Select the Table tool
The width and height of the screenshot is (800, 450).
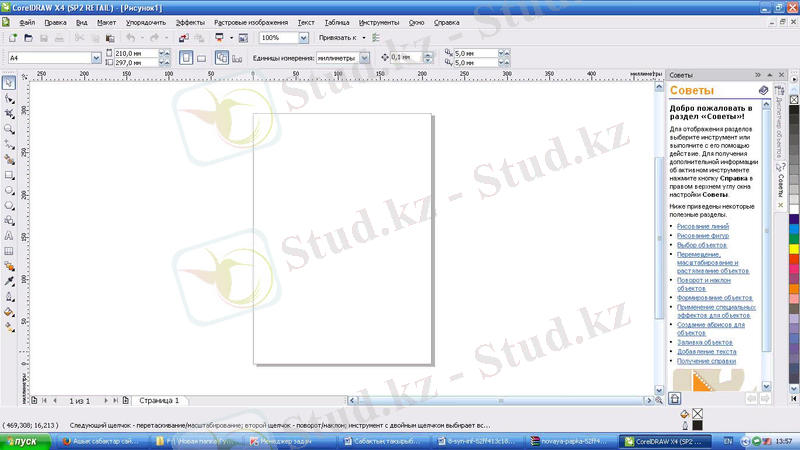(9, 251)
